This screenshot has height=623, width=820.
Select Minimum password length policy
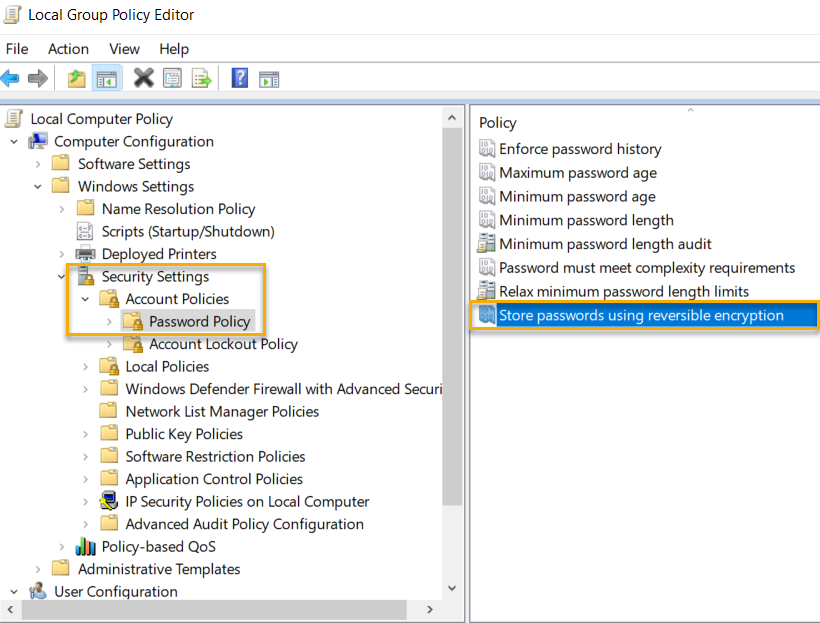(x=586, y=220)
